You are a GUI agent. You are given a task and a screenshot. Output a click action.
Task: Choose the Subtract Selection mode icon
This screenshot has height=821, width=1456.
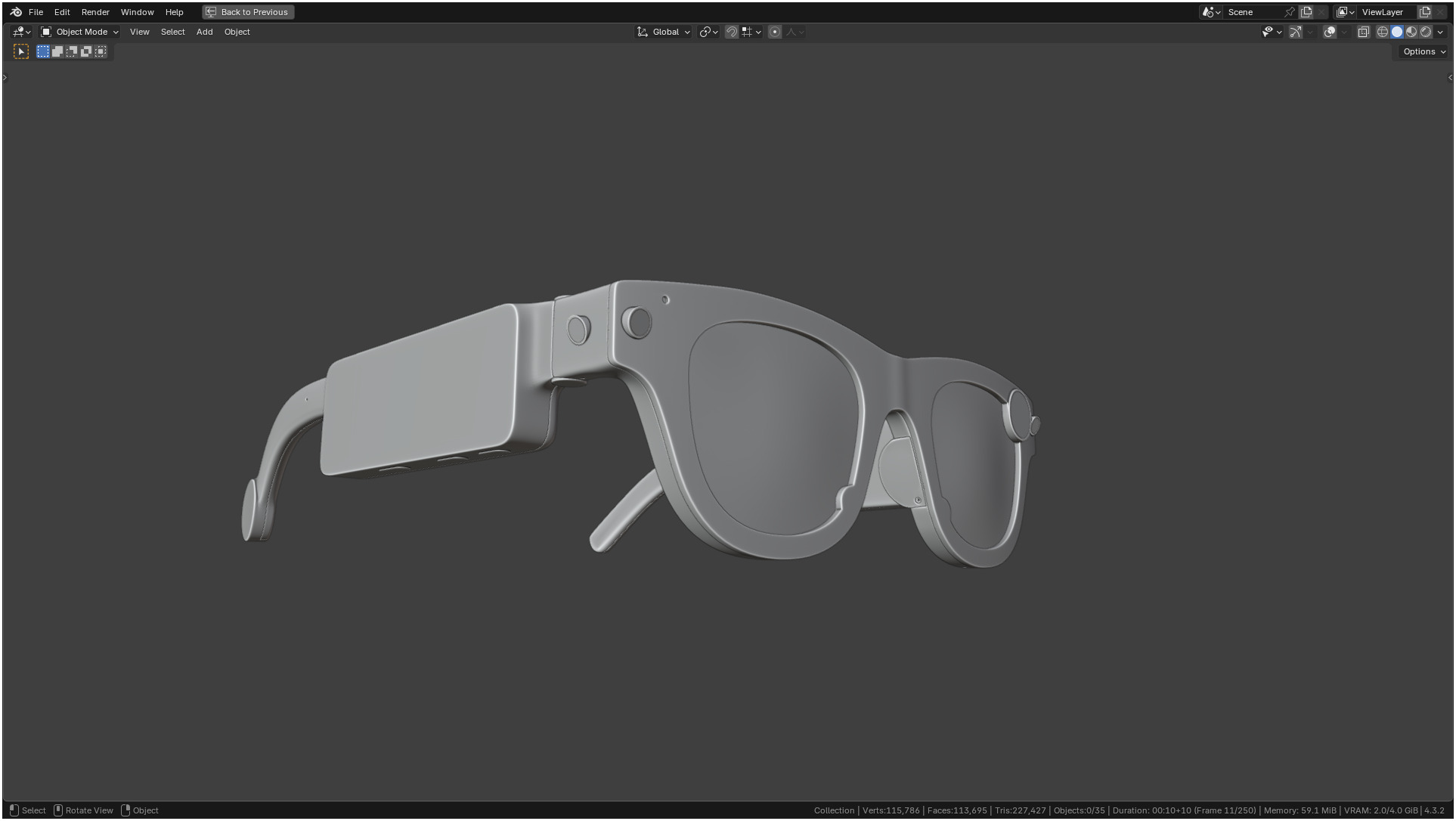[72, 51]
